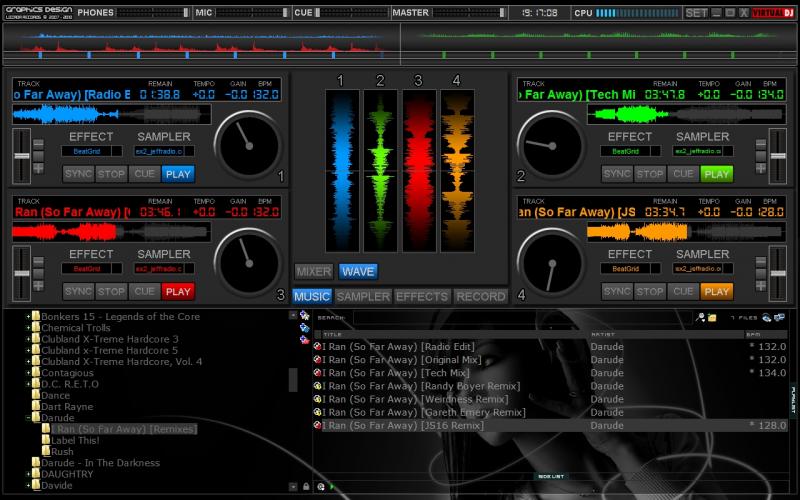Click the lock icon below folder tree
This screenshot has height=500, width=800.
pos(306,487)
